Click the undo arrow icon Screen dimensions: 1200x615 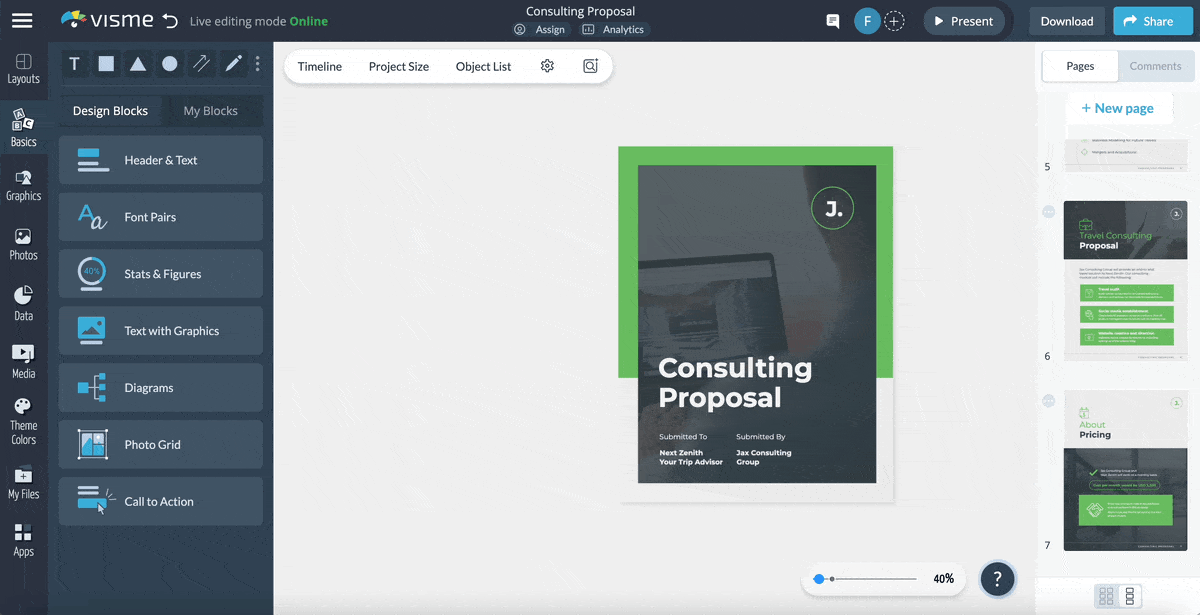[170, 21]
